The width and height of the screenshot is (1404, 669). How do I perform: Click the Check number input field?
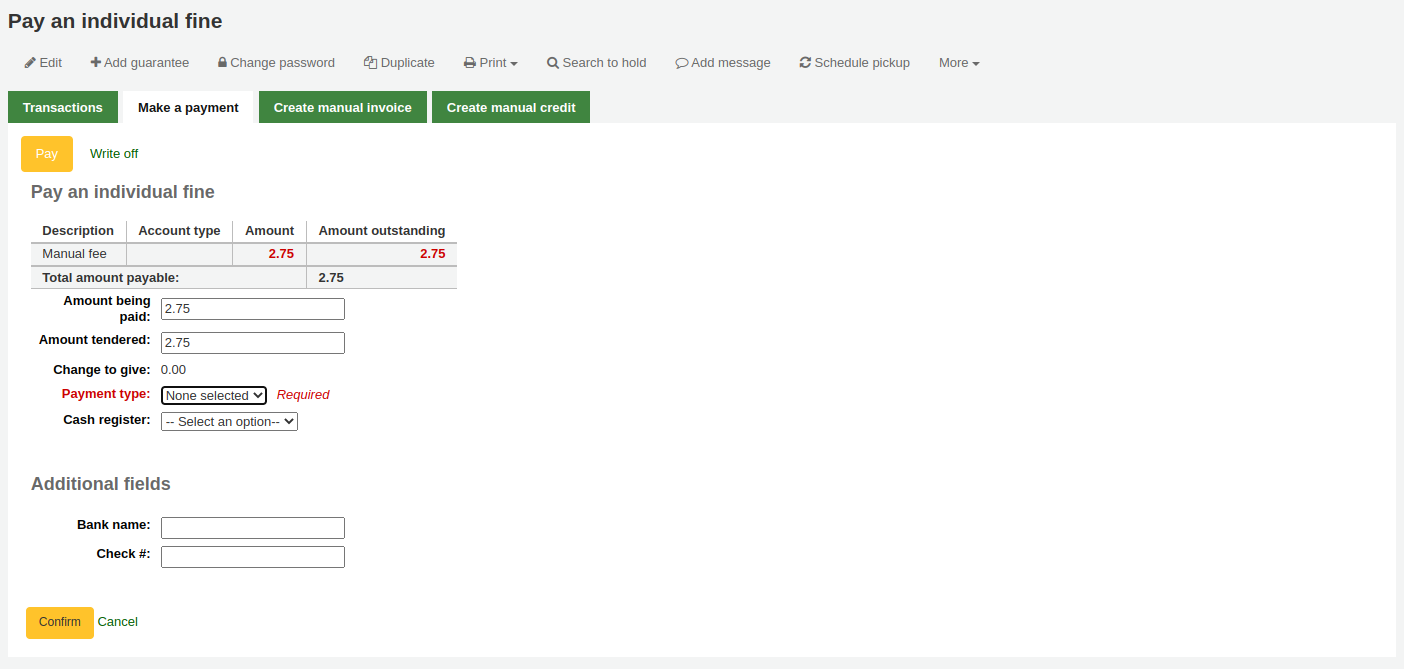pos(252,556)
